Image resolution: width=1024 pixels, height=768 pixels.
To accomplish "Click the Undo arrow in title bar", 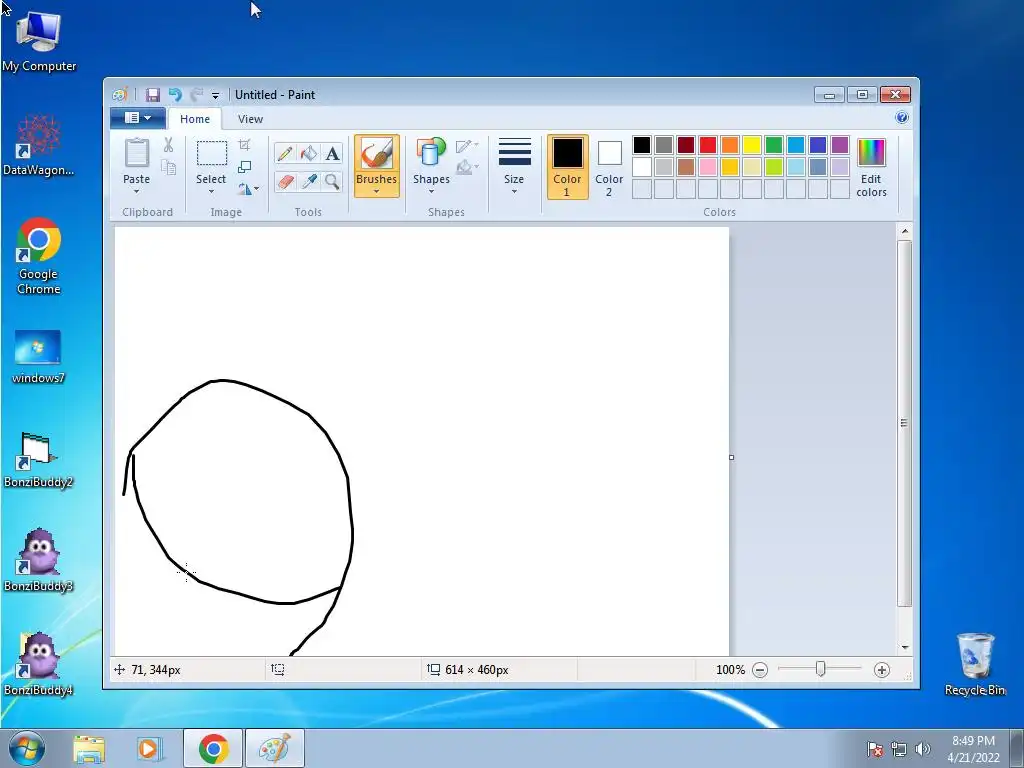I will pyautogui.click(x=174, y=95).
